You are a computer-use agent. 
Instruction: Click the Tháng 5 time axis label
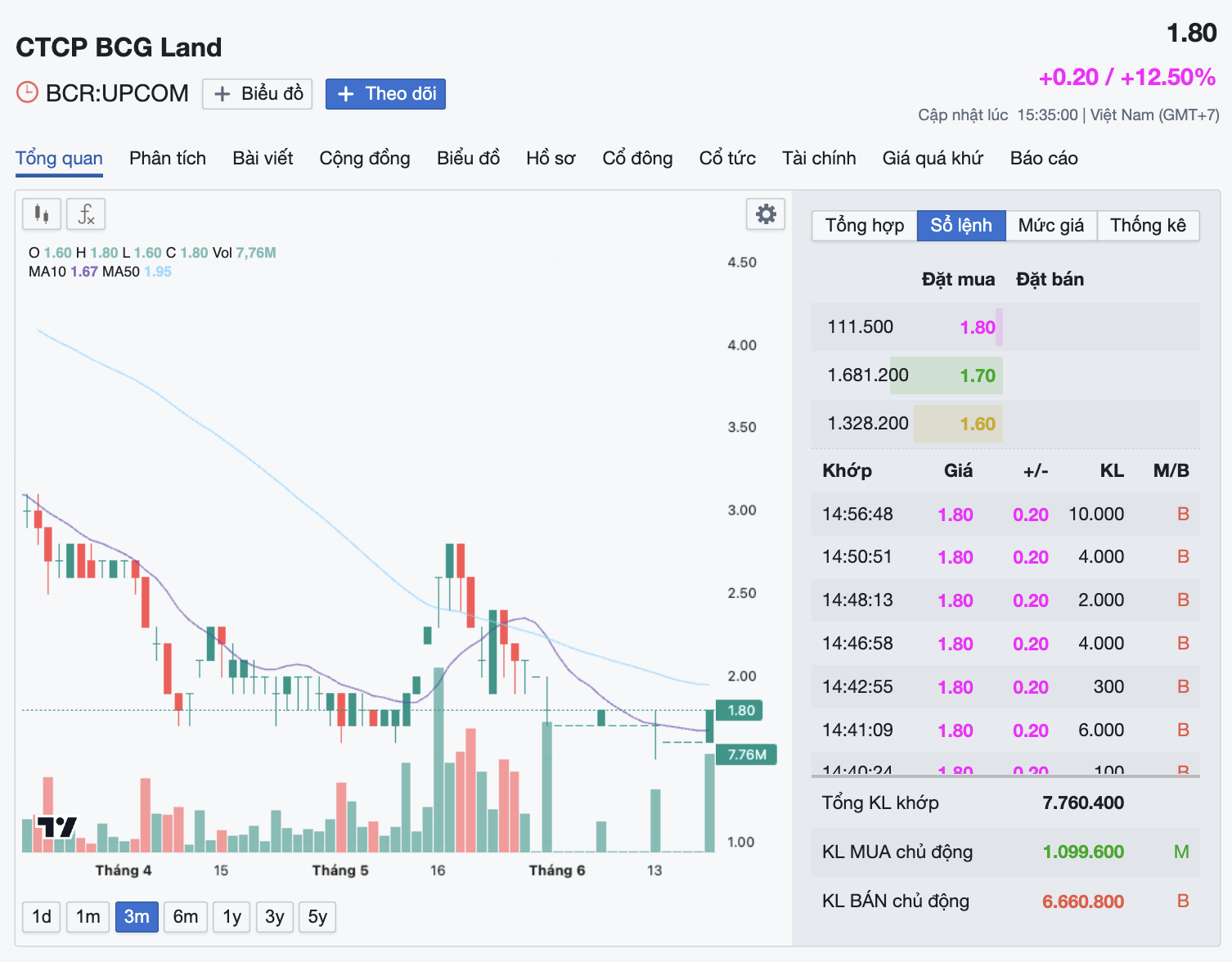coord(340,870)
